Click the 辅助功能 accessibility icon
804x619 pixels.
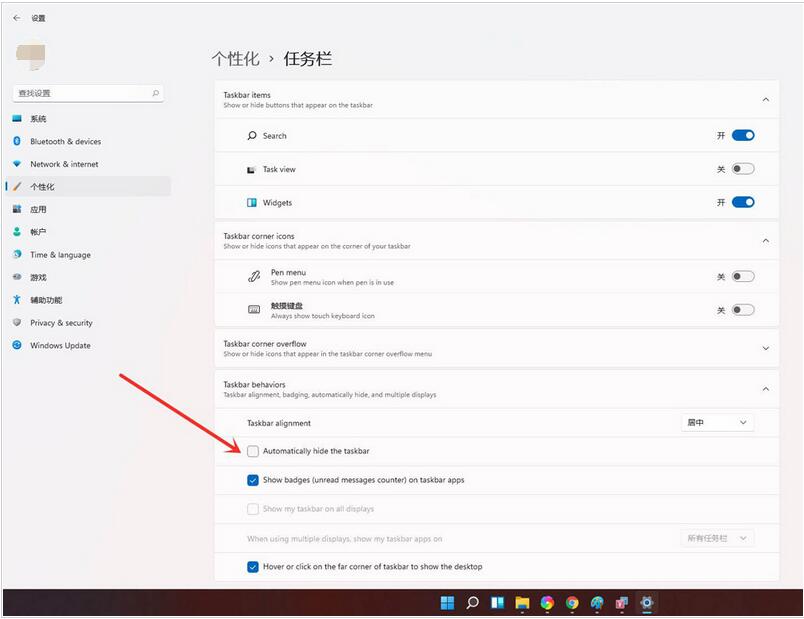tap(17, 299)
